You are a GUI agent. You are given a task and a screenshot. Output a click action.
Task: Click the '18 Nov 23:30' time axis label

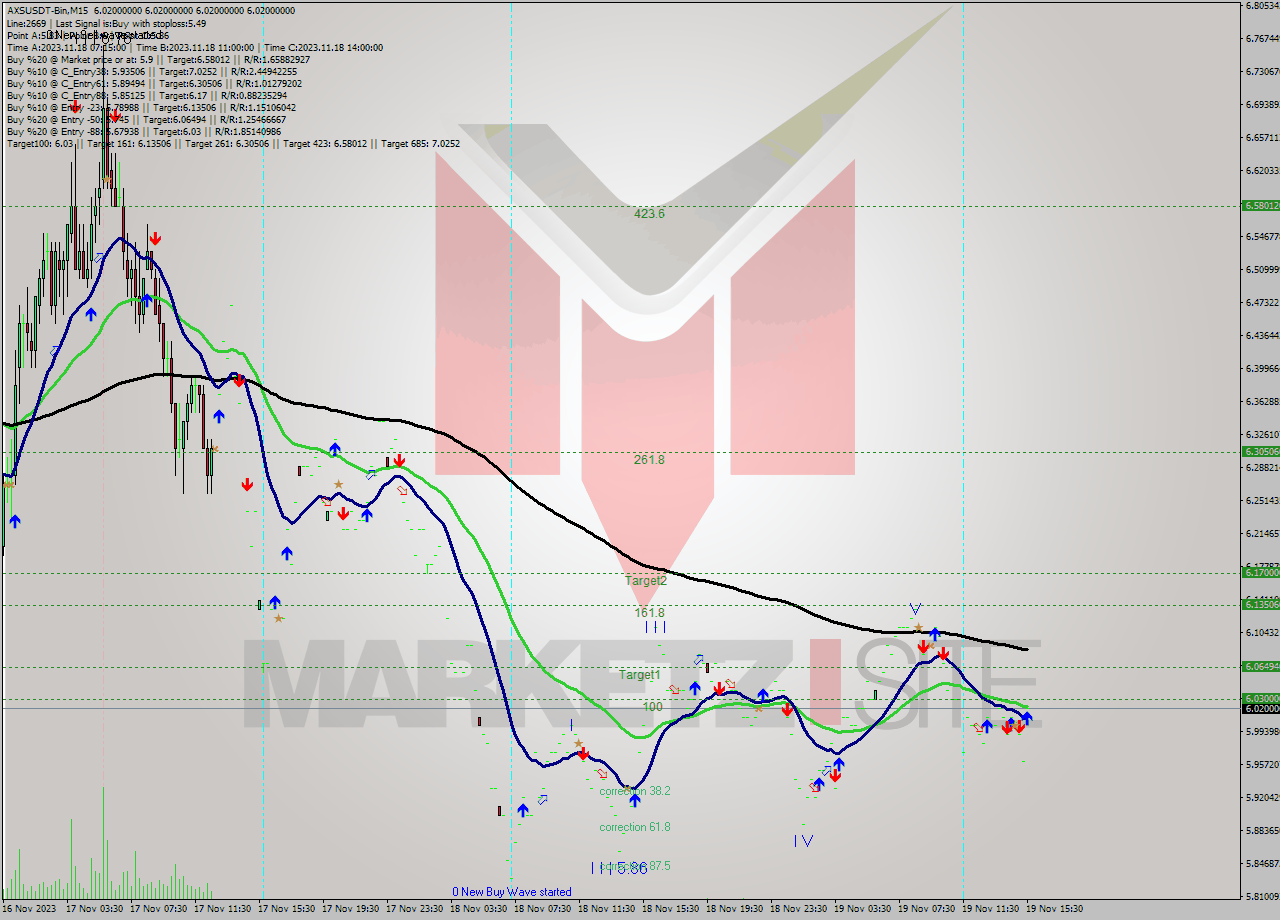point(798,909)
